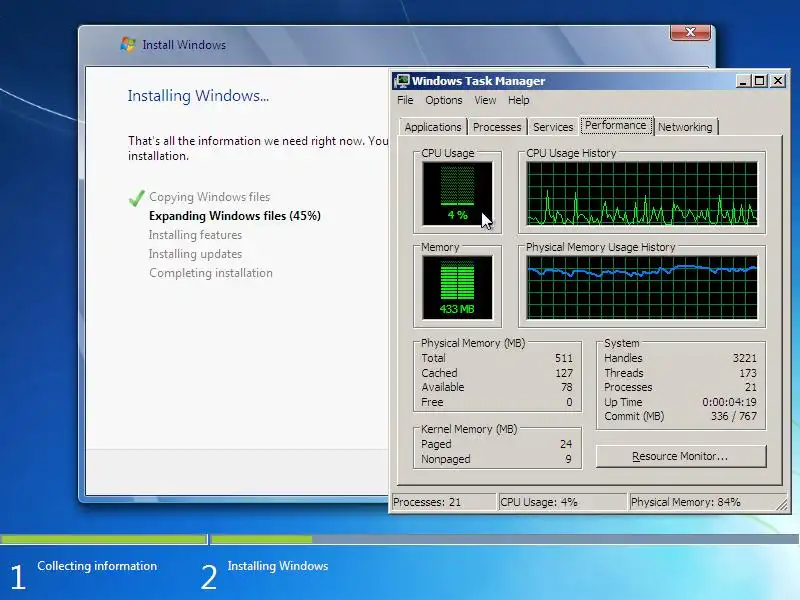The height and width of the screenshot is (600, 800).
Task: Open Resource Monitor
Action: [681, 456]
